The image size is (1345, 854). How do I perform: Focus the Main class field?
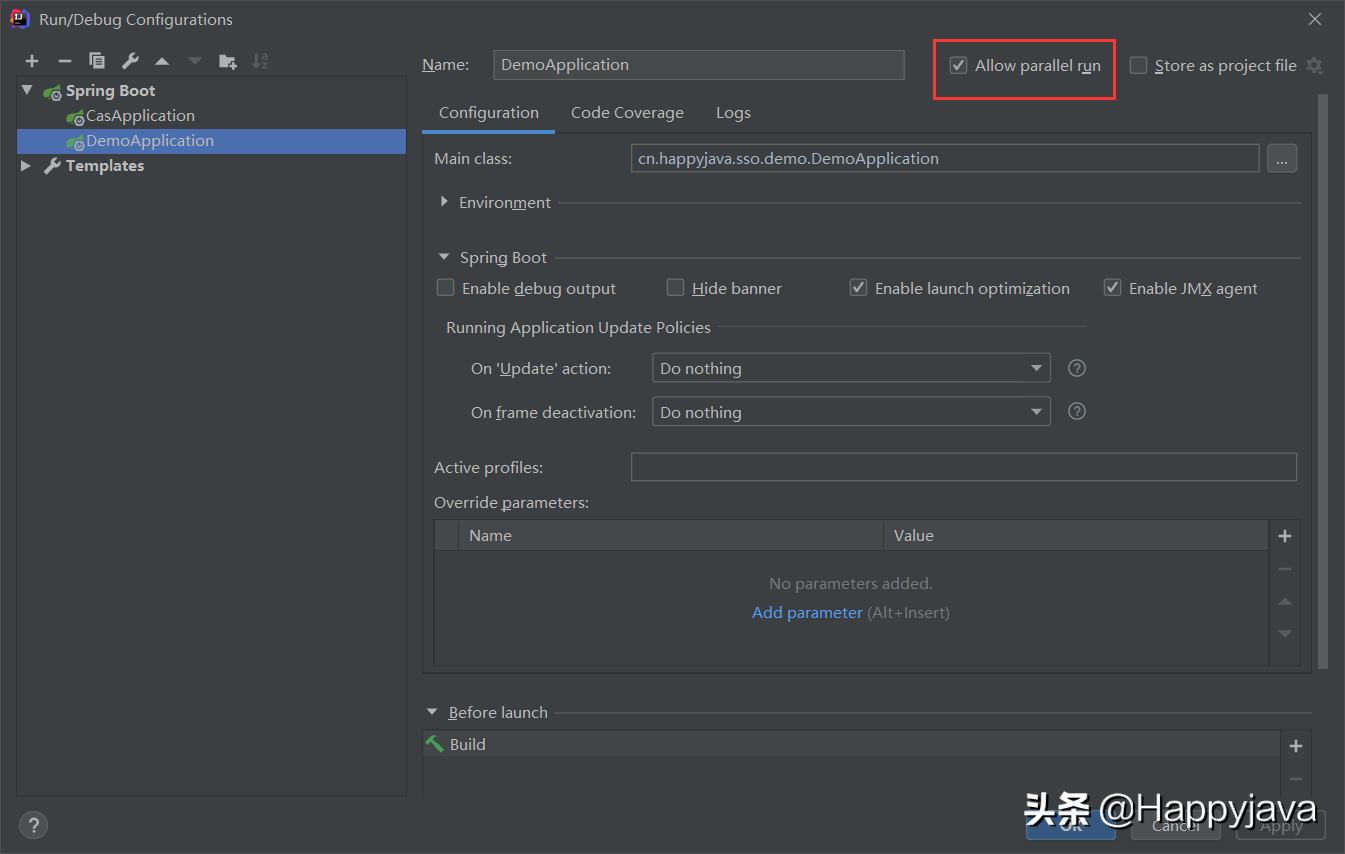[945, 158]
